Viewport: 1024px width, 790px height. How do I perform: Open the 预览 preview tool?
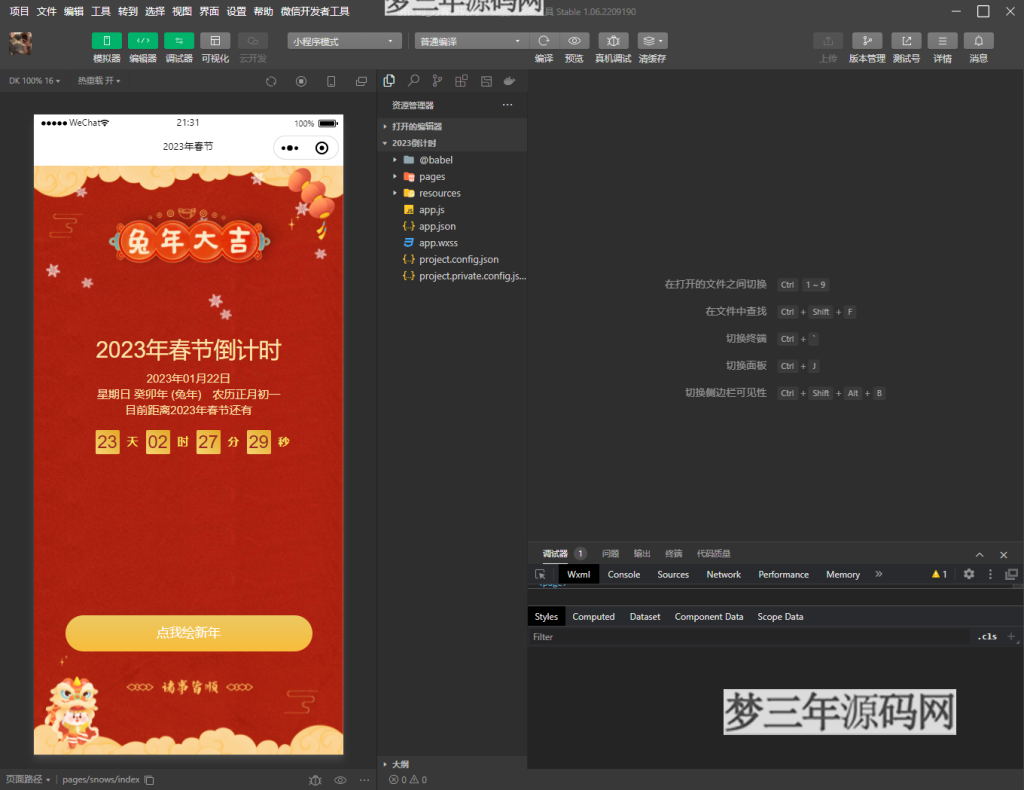(x=573, y=42)
